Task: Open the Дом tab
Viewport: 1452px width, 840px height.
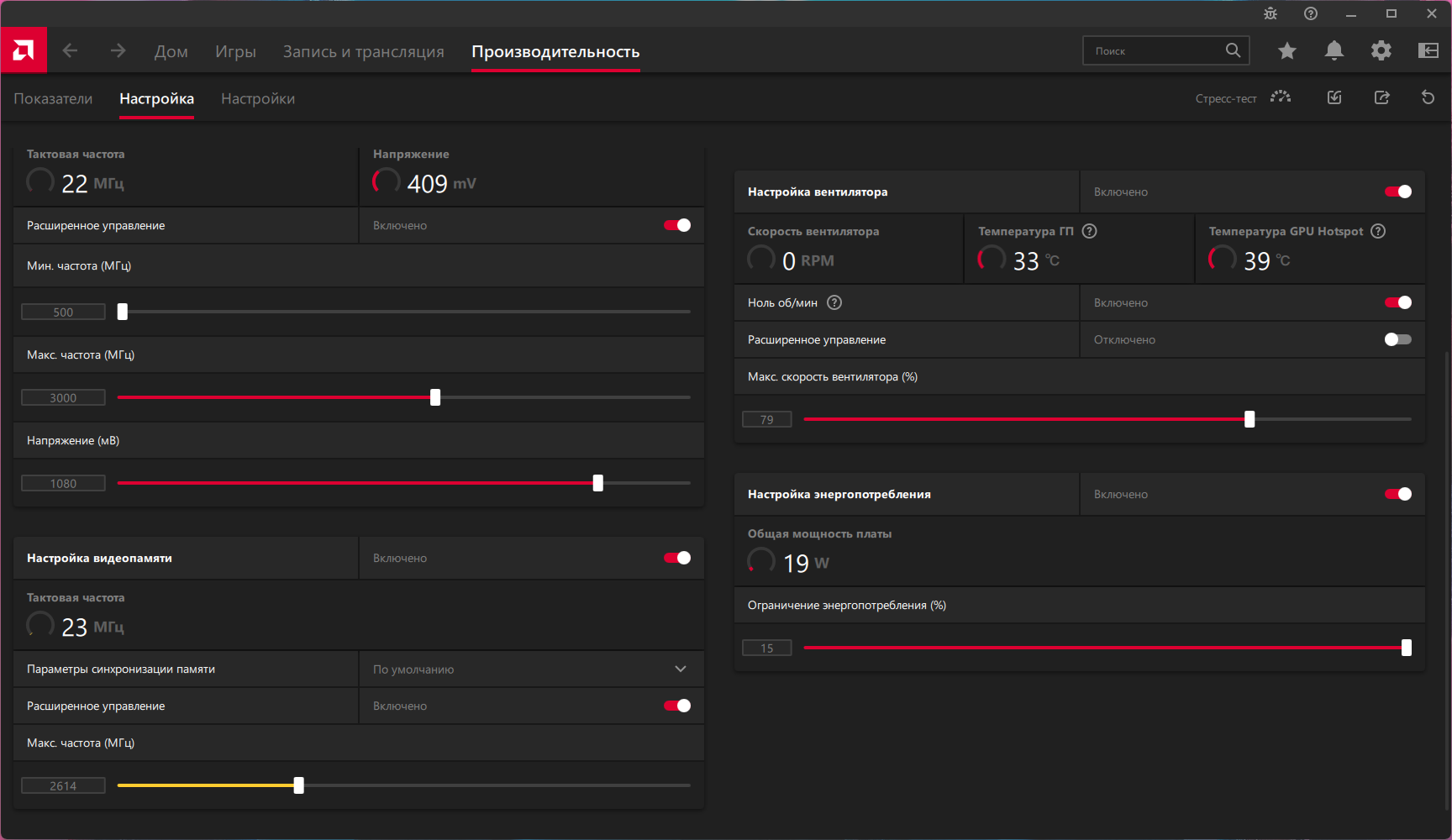Action: [171, 51]
